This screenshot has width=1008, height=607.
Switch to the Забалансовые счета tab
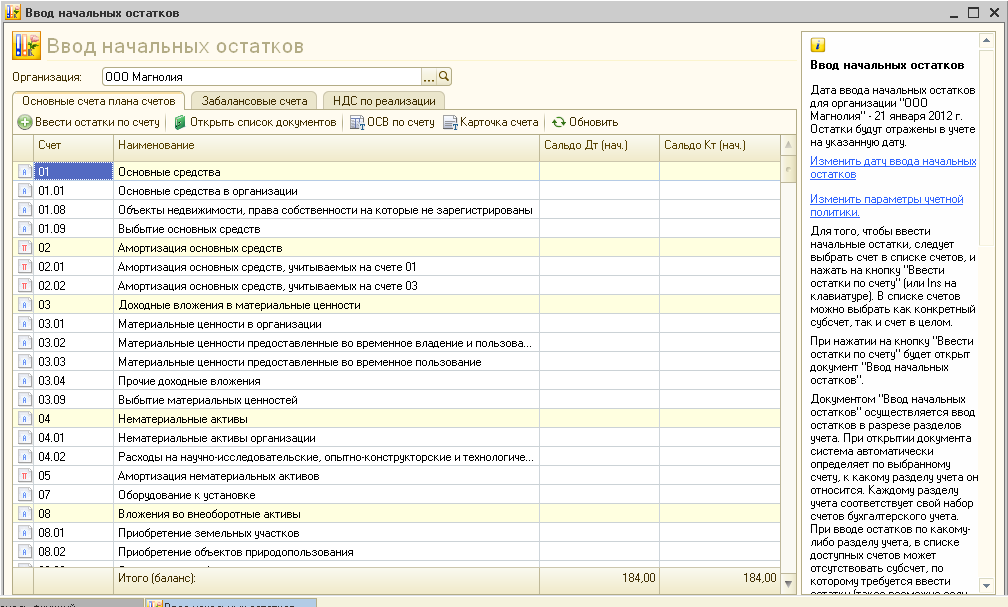[x=255, y=101]
